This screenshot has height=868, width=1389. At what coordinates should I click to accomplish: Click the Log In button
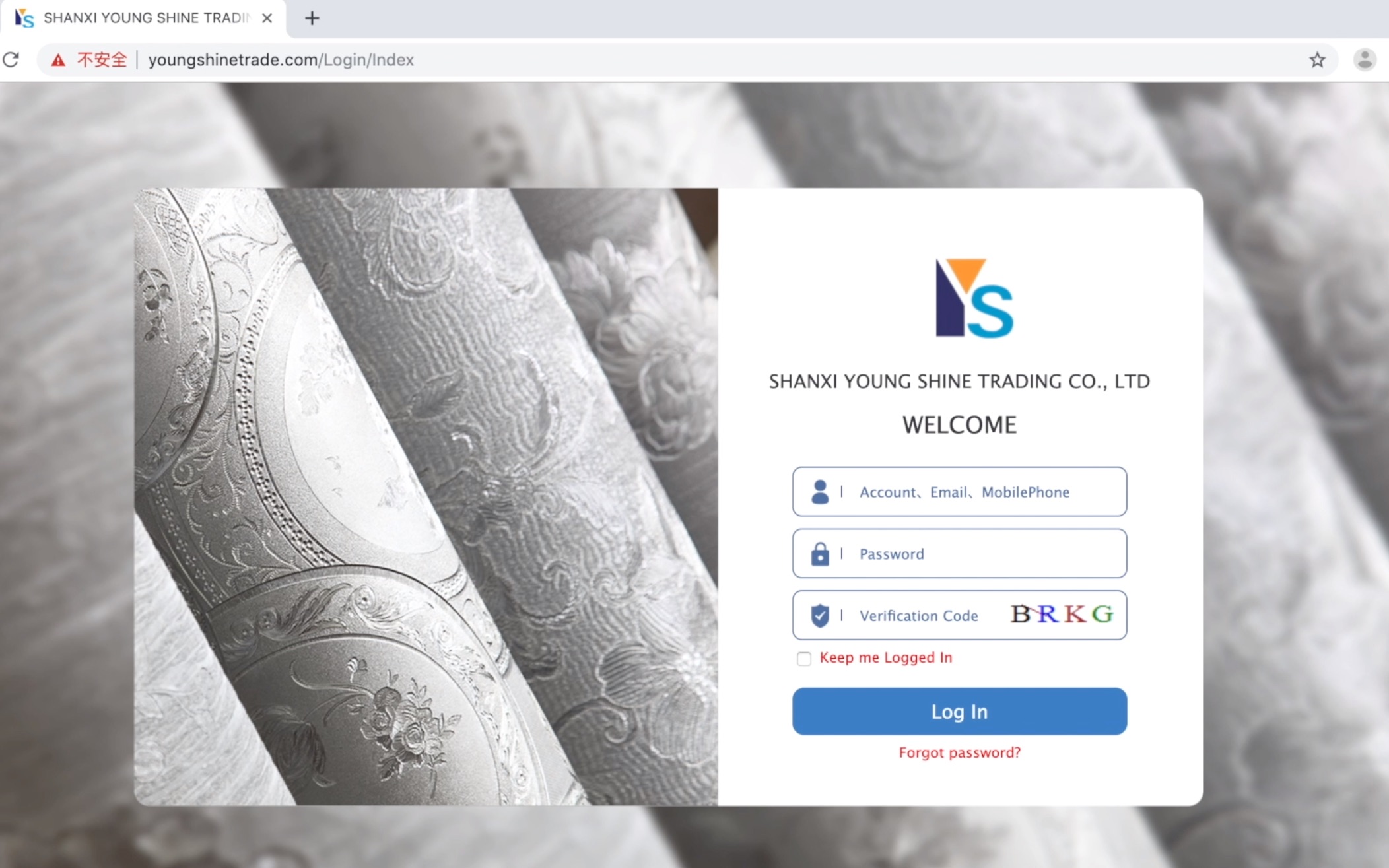959,711
